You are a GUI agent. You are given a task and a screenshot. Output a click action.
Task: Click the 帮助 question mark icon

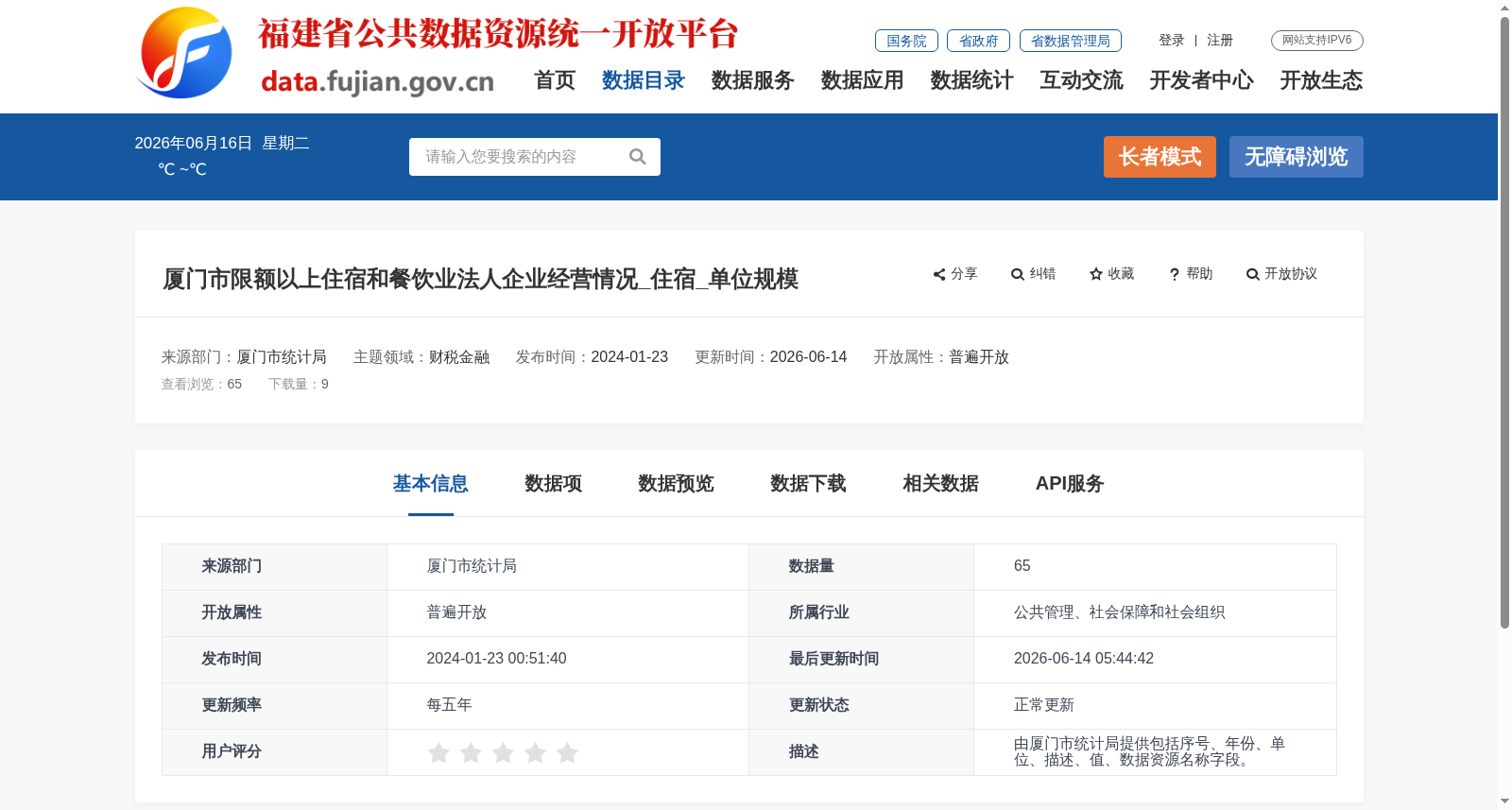(1175, 274)
